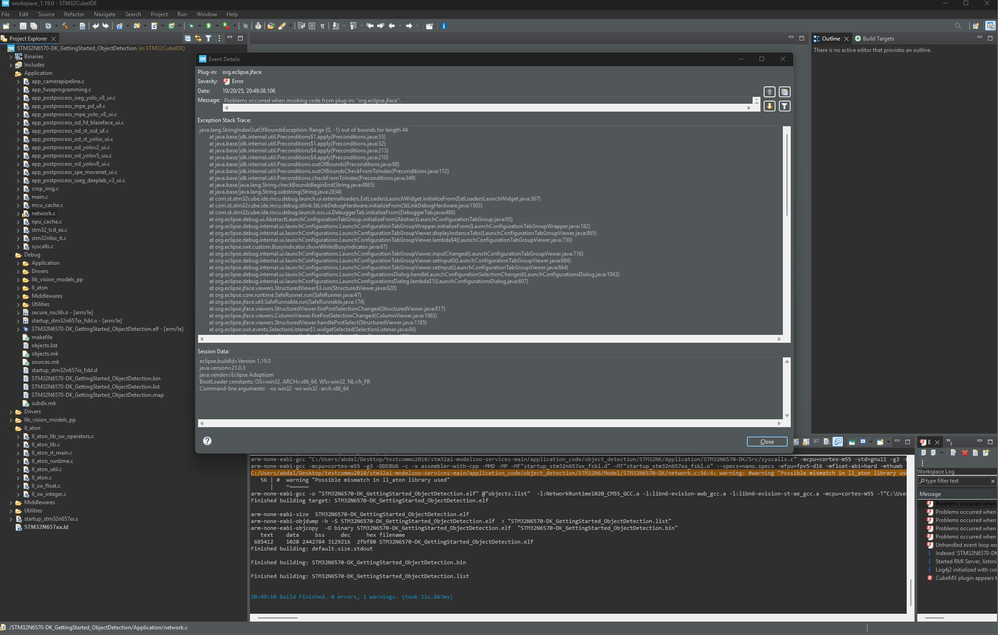998x635 pixels.
Task: Show previous event using up arrow icon
Action: coord(769,92)
